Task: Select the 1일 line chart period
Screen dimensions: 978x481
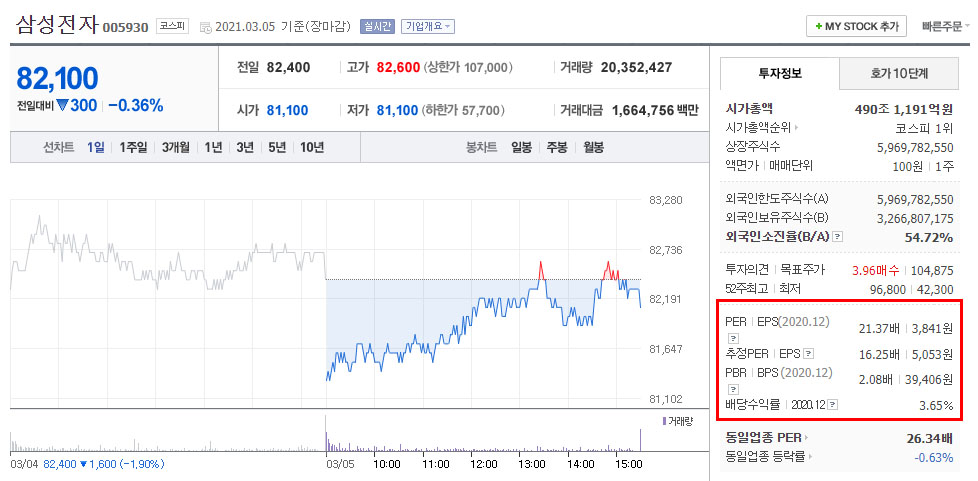Action: [x=95, y=148]
